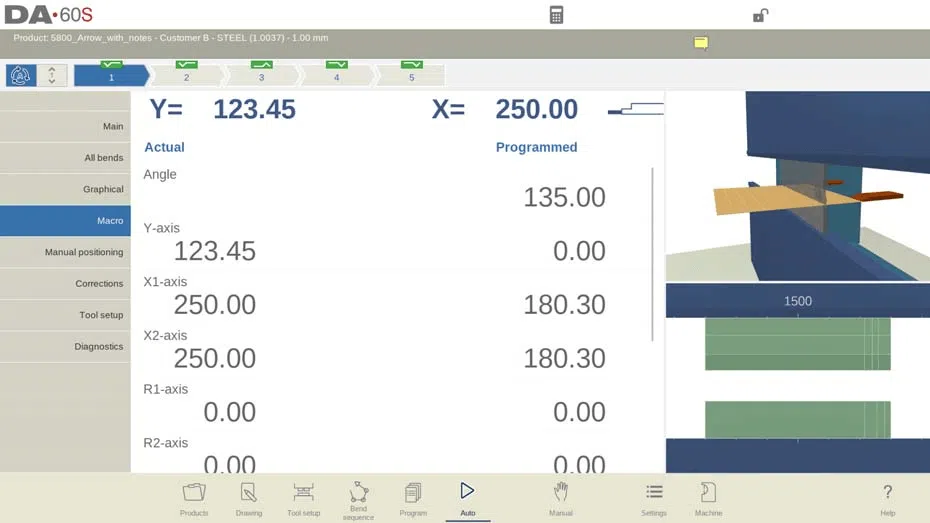Open the yellow product notes icon
The height and width of the screenshot is (523, 930).
[701, 43]
